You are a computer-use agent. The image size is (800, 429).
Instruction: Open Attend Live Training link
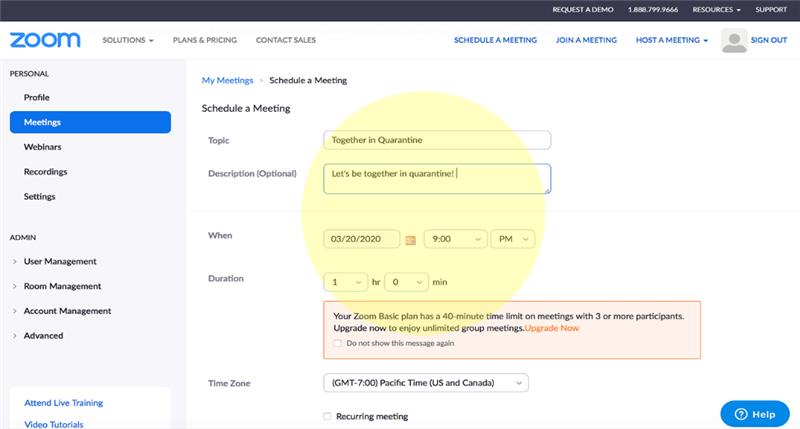pyautogui.click(x=64, y=403)
